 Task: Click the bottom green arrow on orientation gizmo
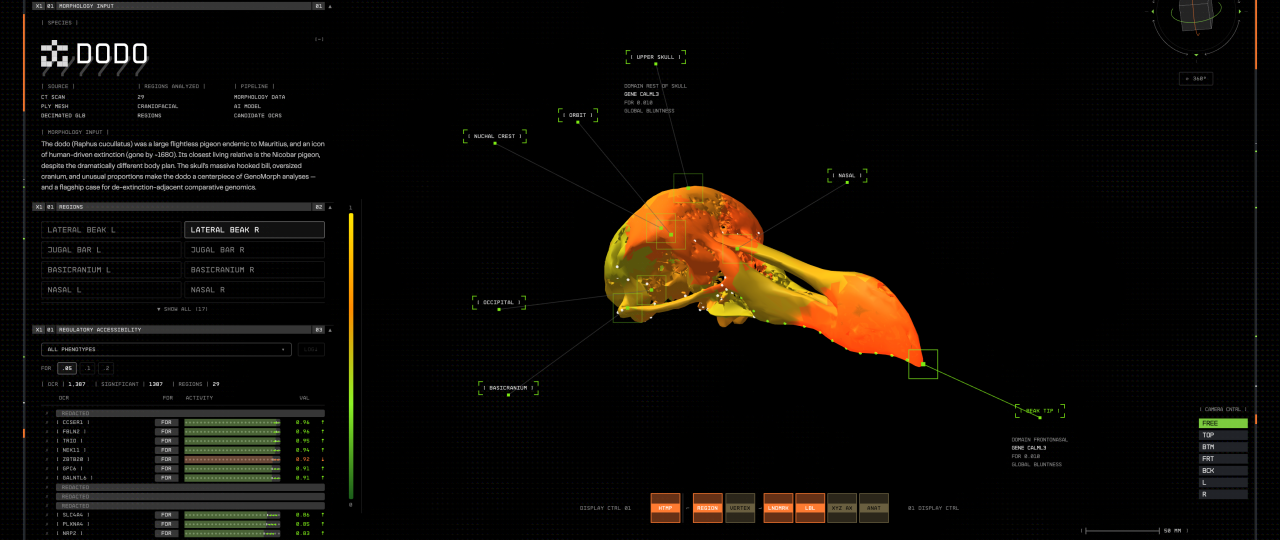pos(1196,54)
